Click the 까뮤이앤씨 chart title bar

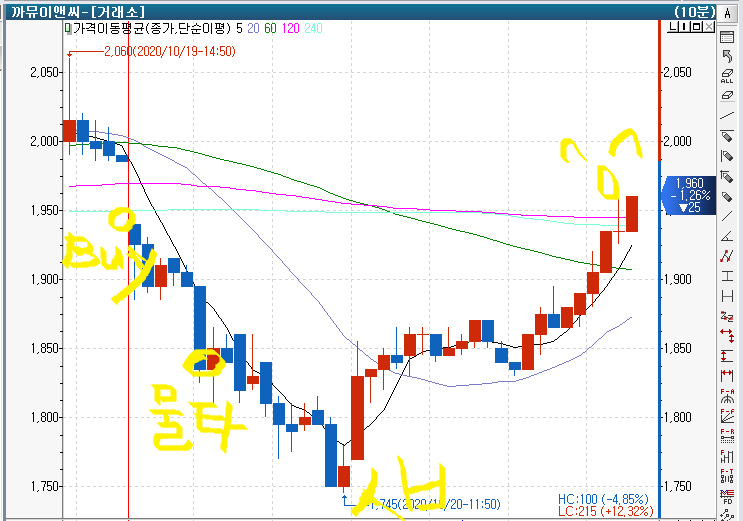click(x=60, y=10)
